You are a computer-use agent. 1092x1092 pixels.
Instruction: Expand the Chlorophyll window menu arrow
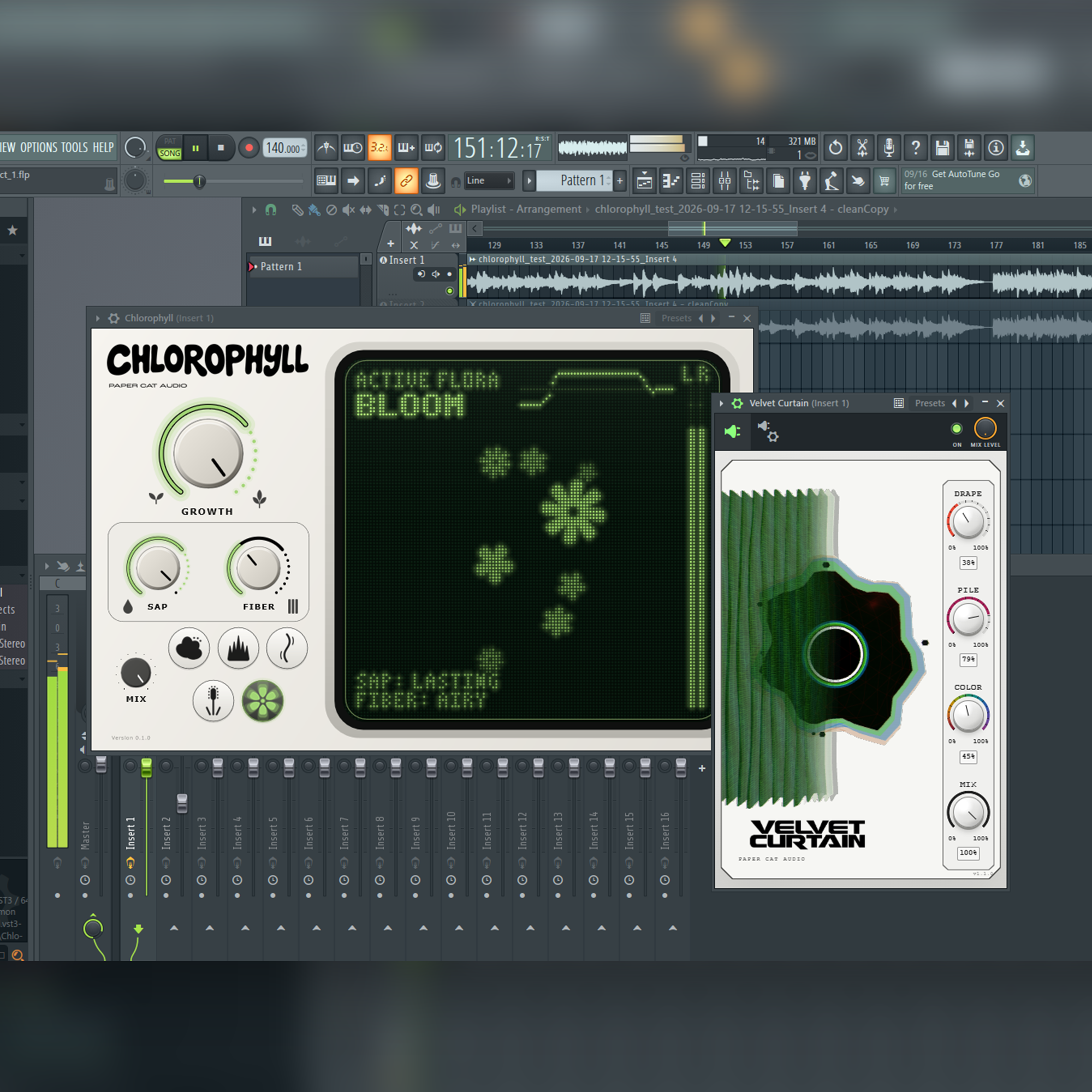98,318
